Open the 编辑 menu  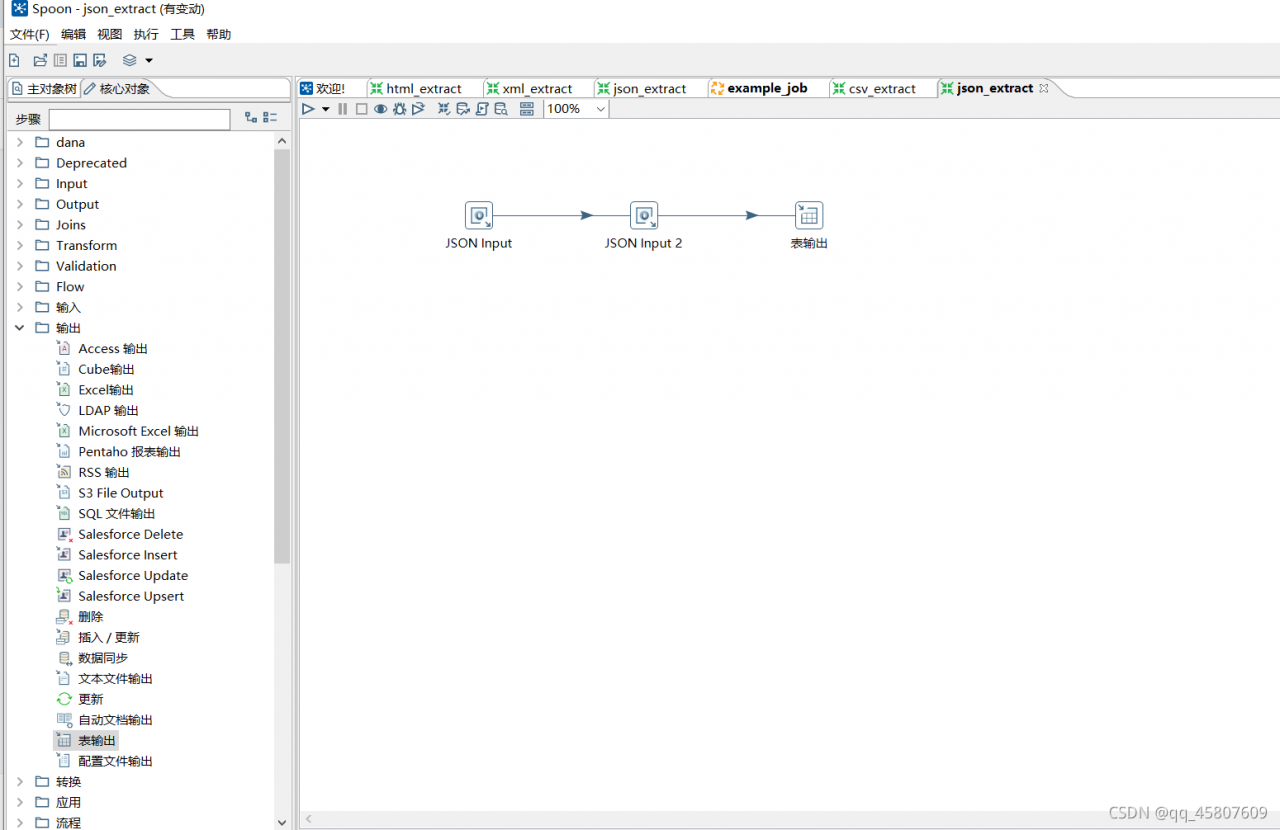pyautogui.click(x=74, y=34)
